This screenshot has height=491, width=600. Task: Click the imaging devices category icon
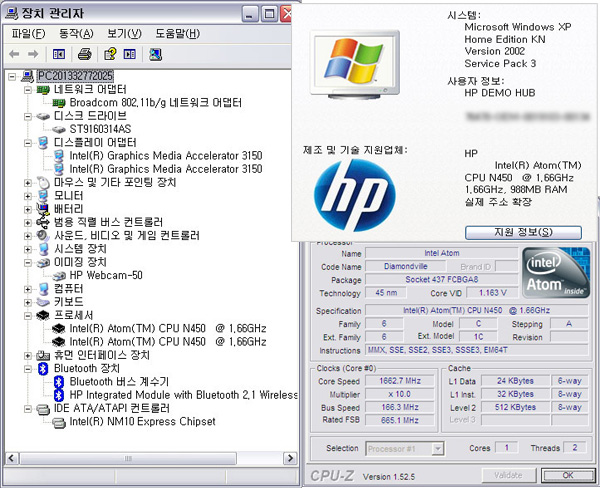click(43, 263)
